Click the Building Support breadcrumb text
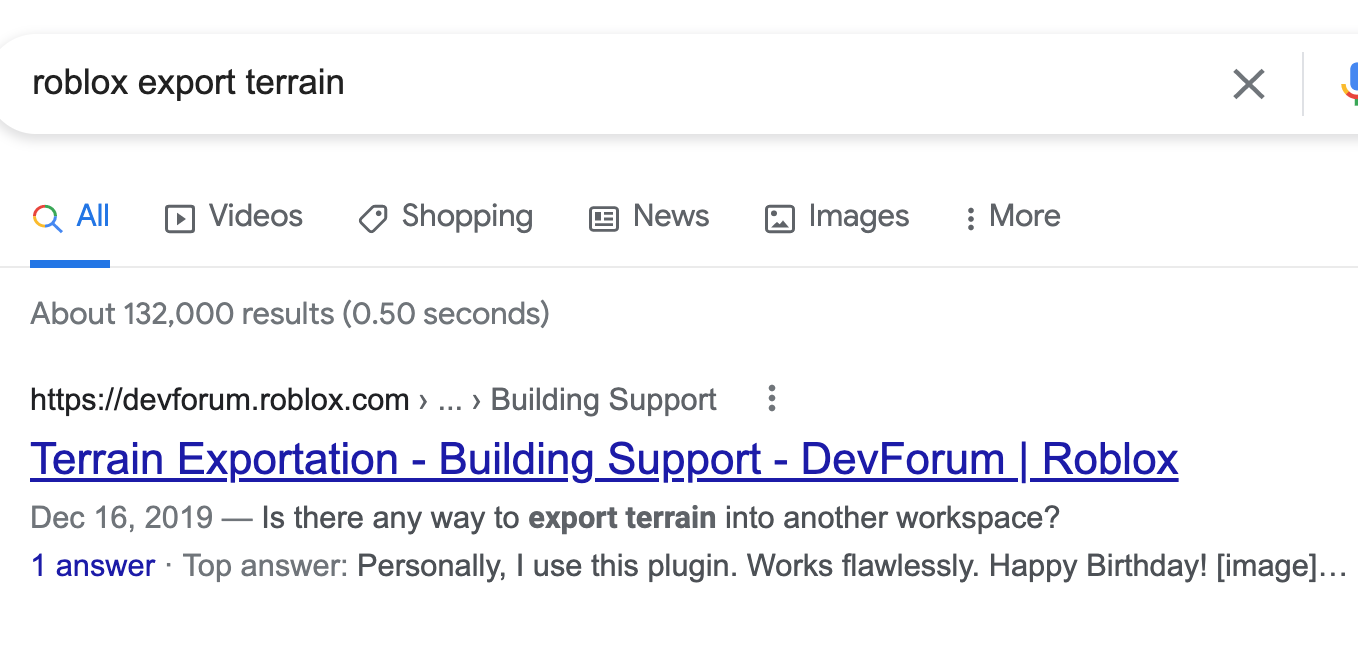Image resolution: width=1358 pixels, height=650 pixels. point(604,400)
